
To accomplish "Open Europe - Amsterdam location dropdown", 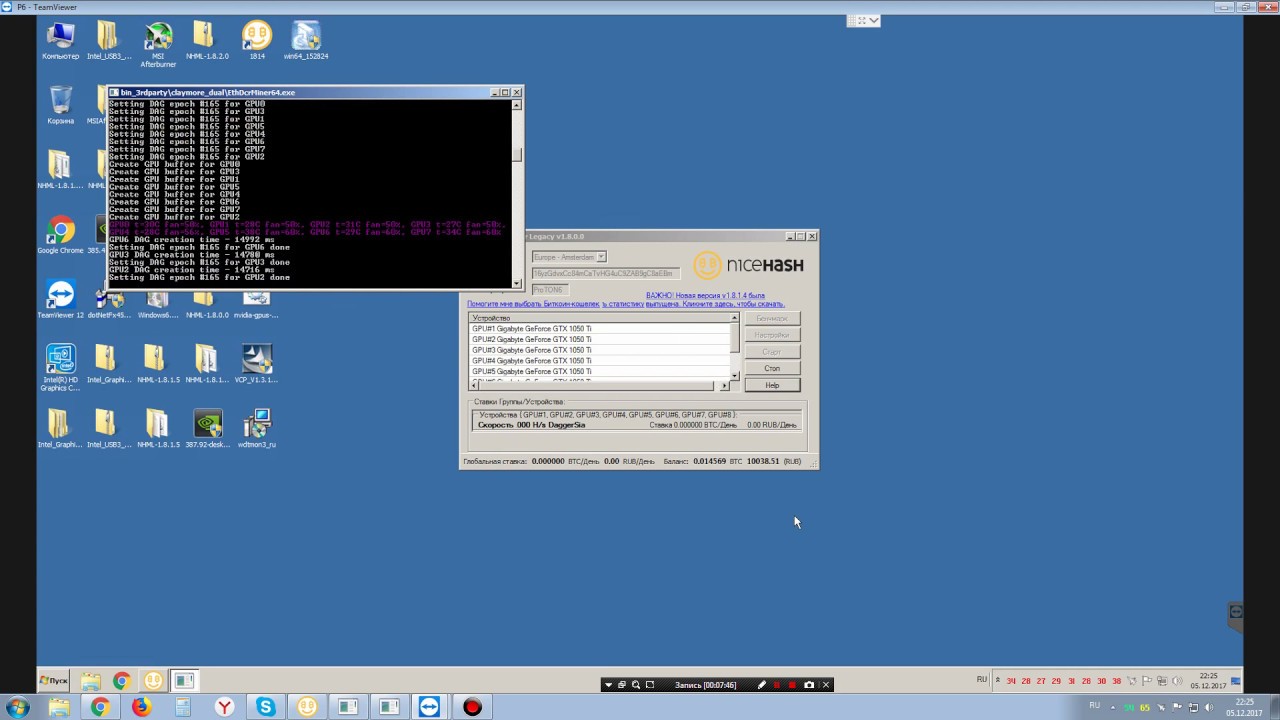I will pyautogui.click(x=569, y=257).
